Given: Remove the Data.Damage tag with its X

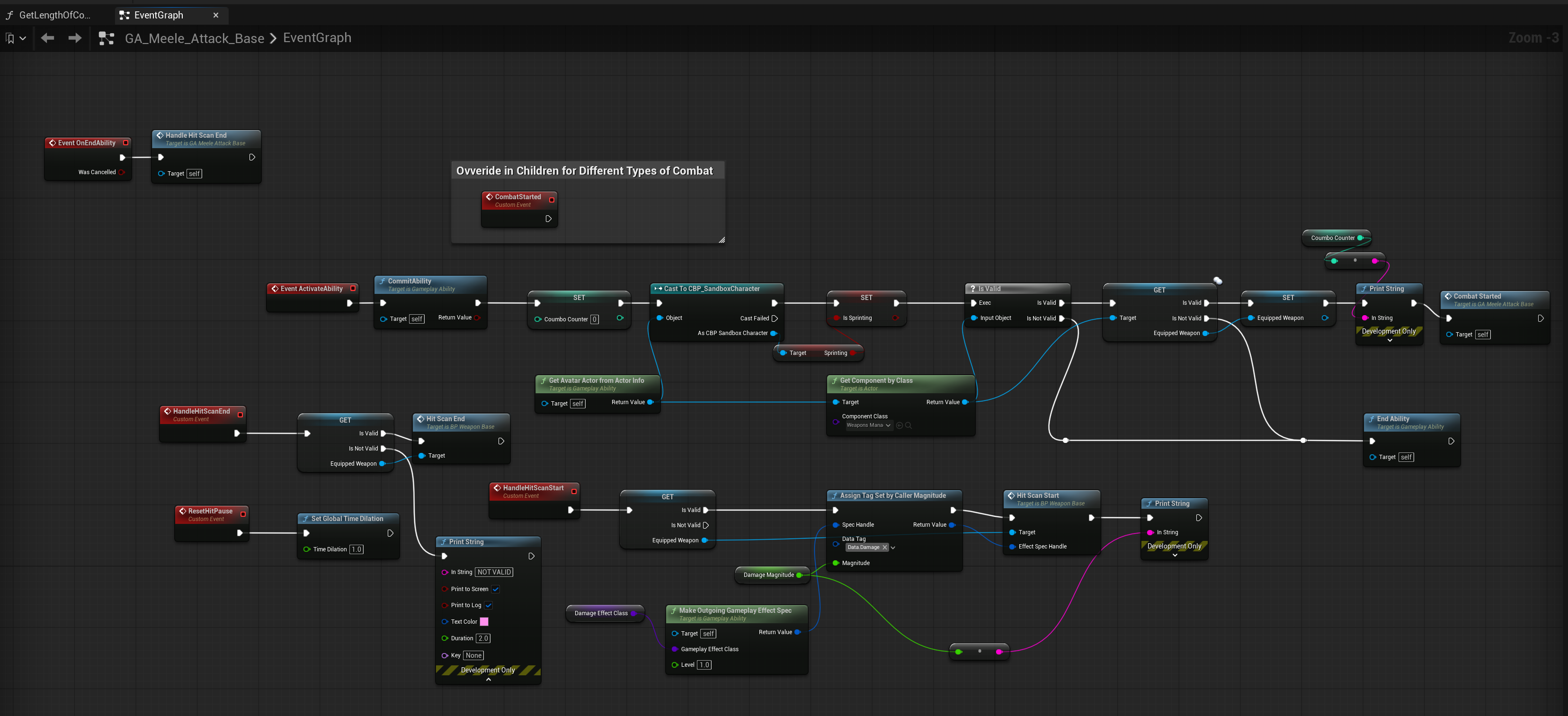Looking at the screenshot, I should tap(884, 548).
